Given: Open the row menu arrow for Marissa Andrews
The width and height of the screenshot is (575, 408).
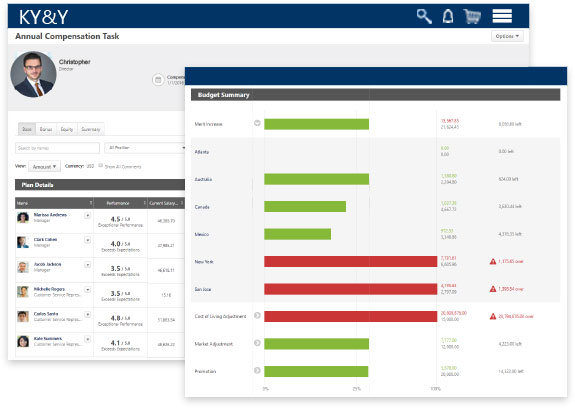Looking at the screenshot, I should 87,216.
